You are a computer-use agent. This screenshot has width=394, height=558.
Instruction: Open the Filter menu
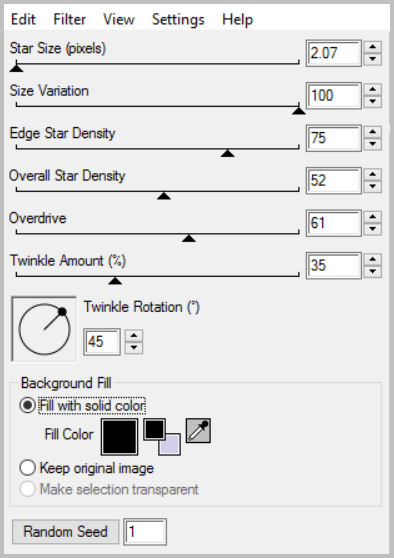[69, 19]
